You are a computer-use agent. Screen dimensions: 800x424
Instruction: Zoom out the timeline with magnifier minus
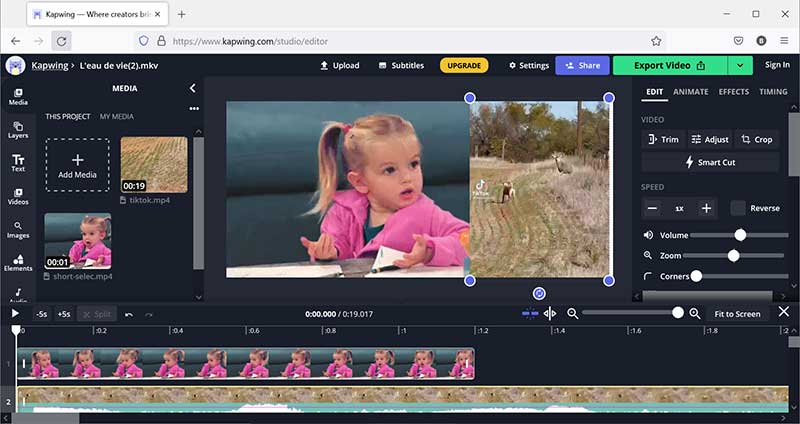click(572, 314)
